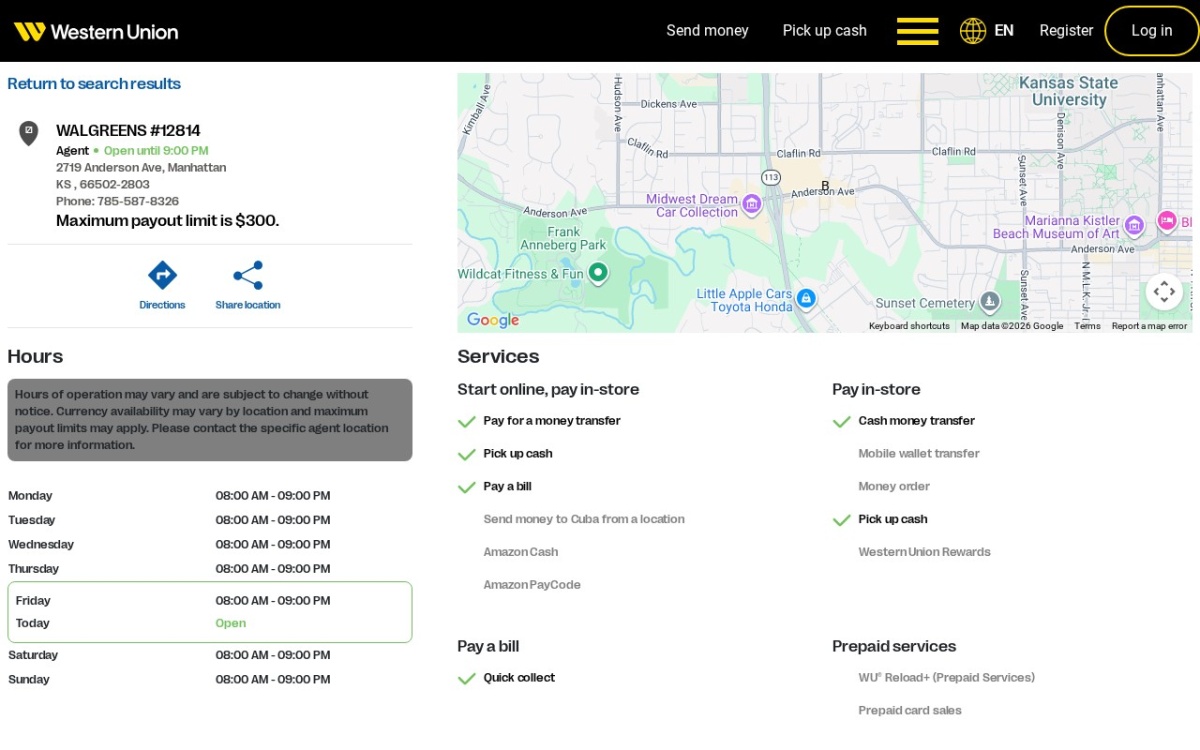Click Report a map error link
Screen dimensions: 1200x750
pos(1149,326)
